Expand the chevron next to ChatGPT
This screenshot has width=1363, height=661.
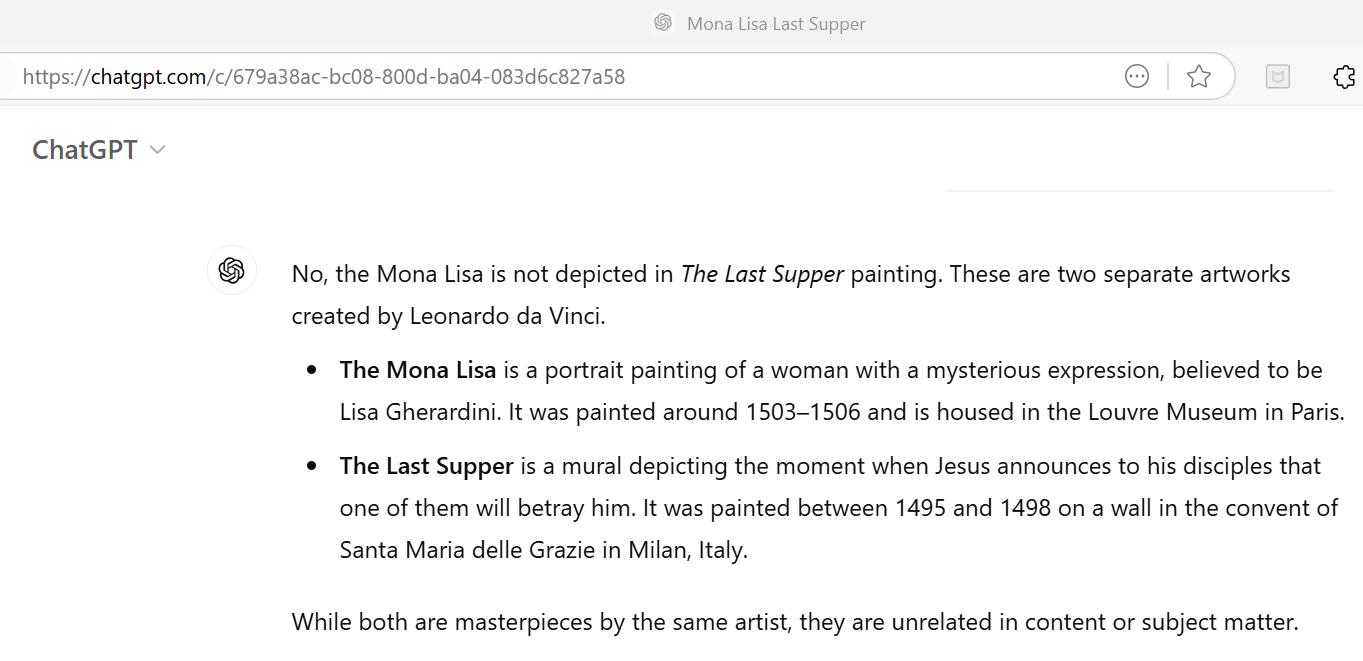(157, 150)
